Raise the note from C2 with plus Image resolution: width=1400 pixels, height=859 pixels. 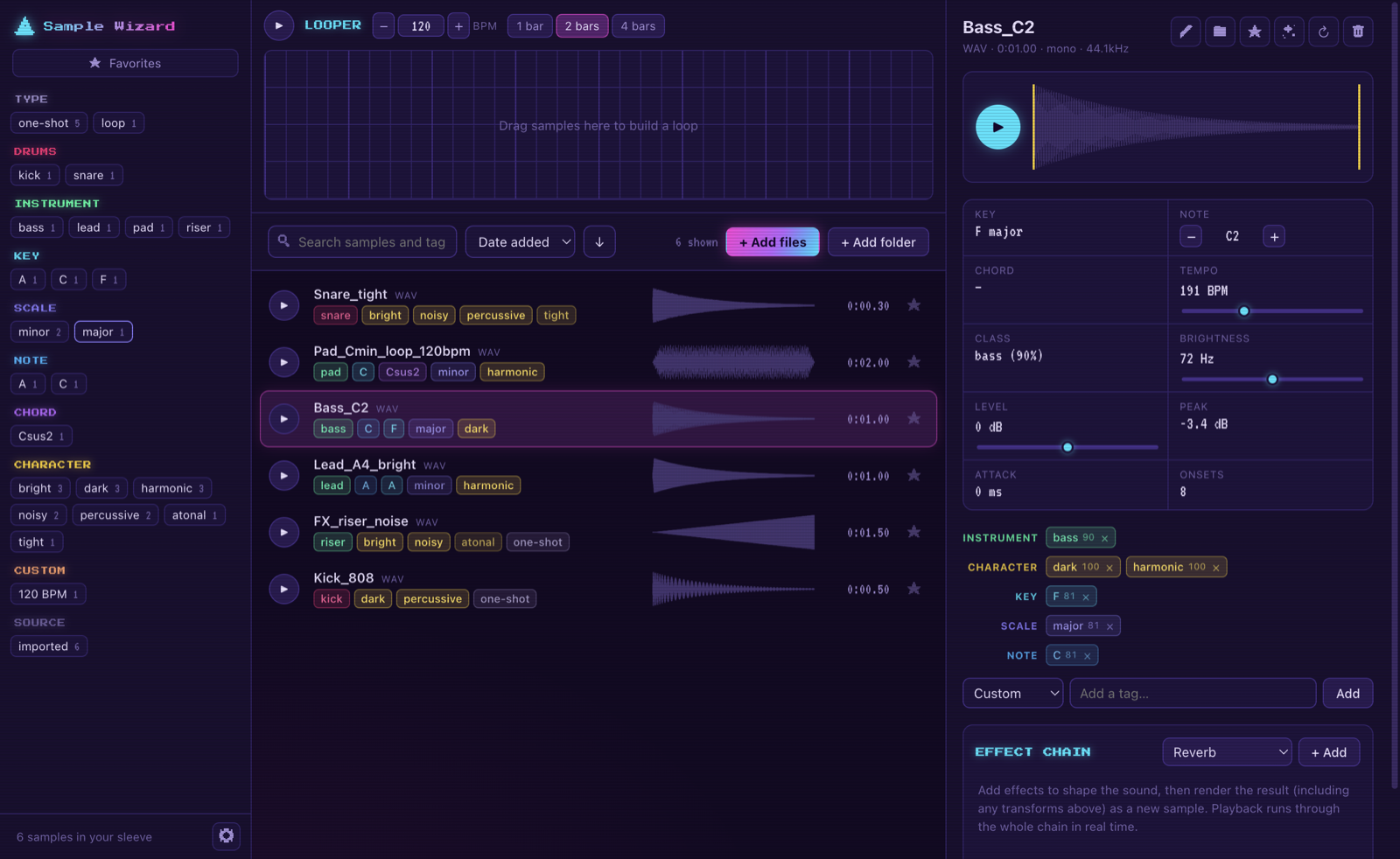point(1274,236)
